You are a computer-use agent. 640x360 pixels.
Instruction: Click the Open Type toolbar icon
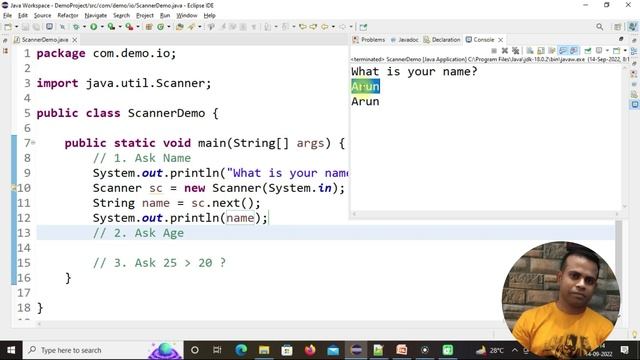tap(180, 27)
